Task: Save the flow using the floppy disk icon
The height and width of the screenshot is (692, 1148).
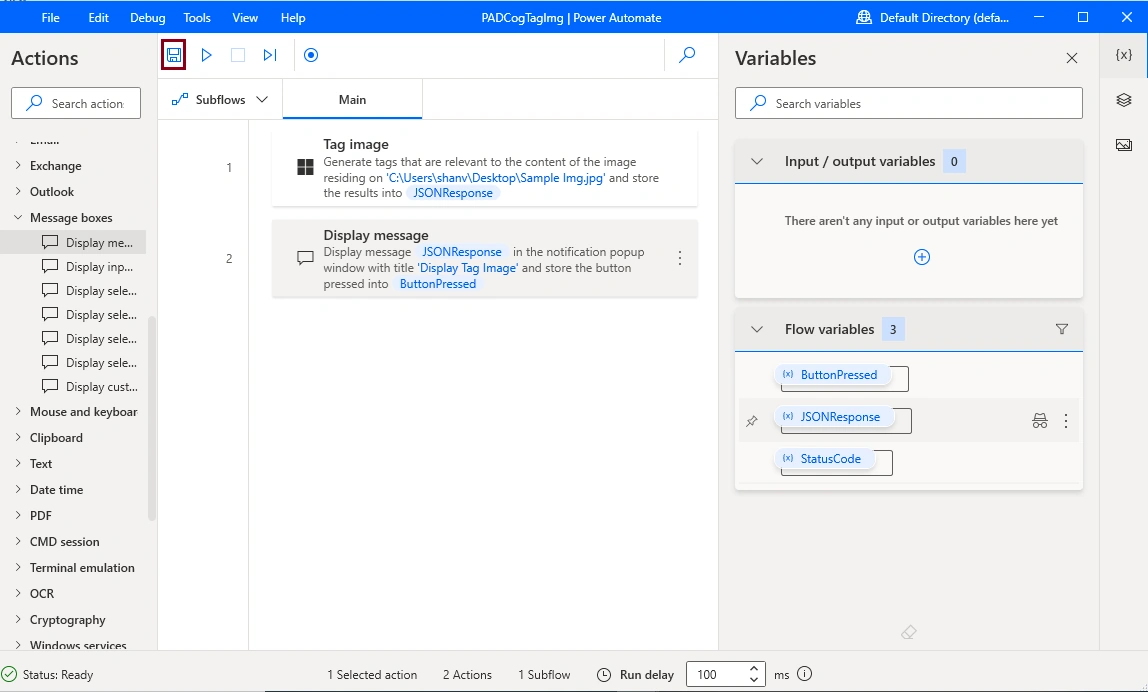Action: point(174,55)
